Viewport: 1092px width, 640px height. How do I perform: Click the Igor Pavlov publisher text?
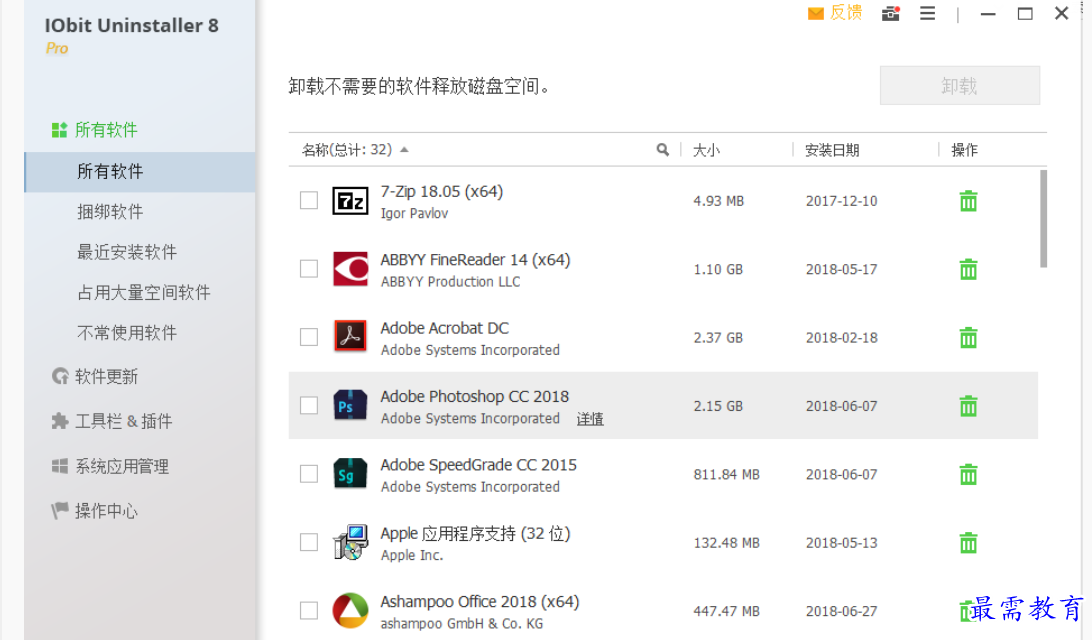click(414, 213)
